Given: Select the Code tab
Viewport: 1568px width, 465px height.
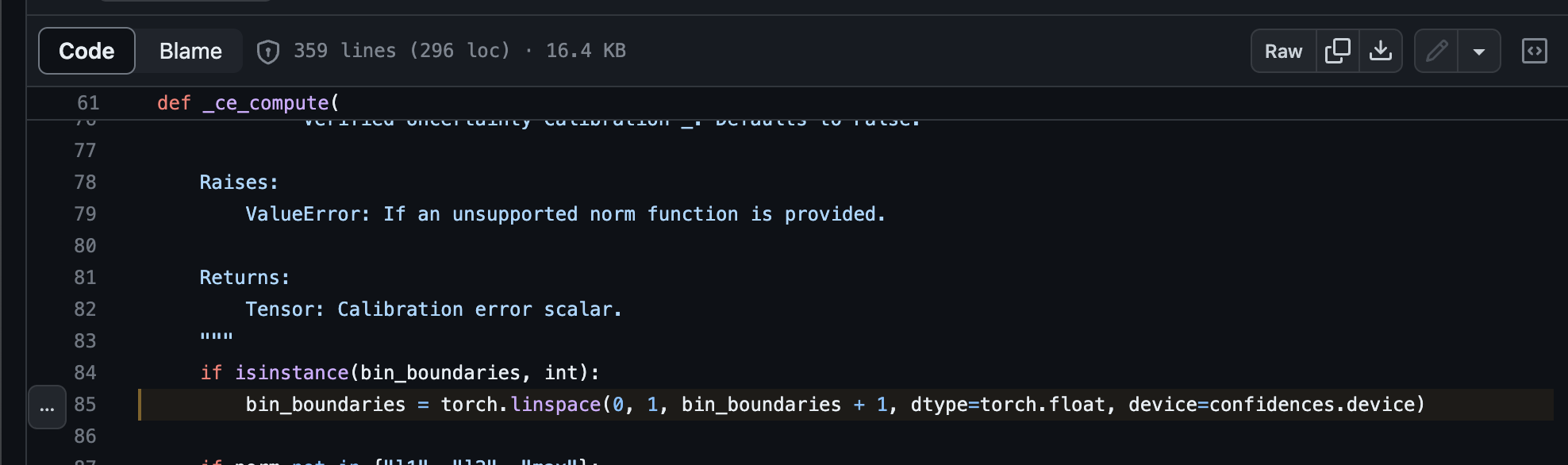Looking at the screenshot, I should pyautogui.click(x=86, y=50).
